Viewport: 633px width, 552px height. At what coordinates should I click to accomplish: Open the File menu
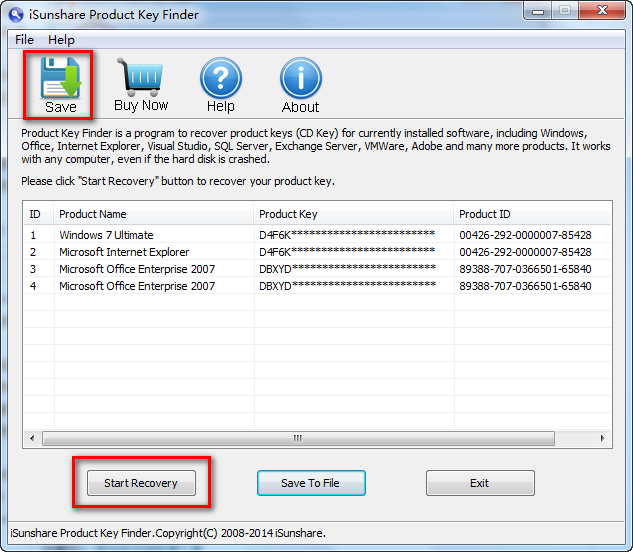24,40
